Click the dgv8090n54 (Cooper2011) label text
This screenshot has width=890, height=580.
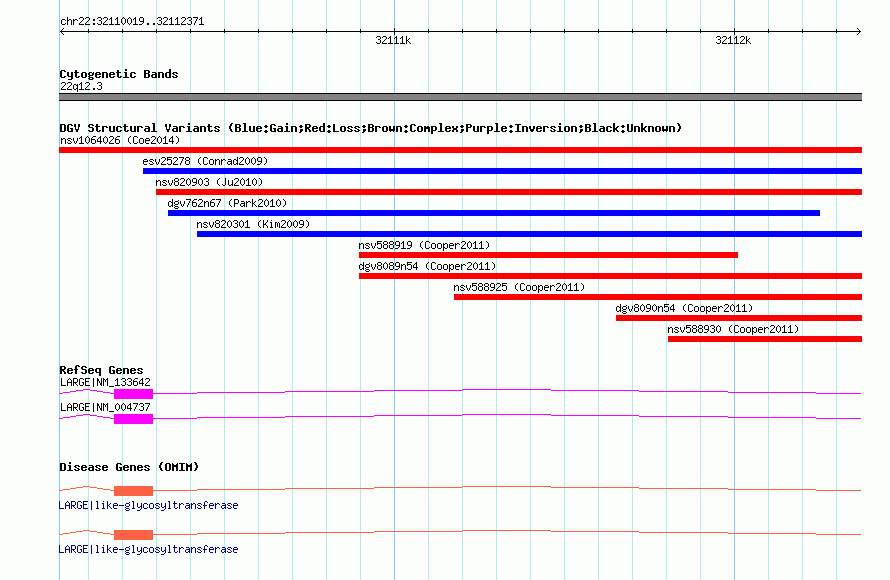pos(684,308)
